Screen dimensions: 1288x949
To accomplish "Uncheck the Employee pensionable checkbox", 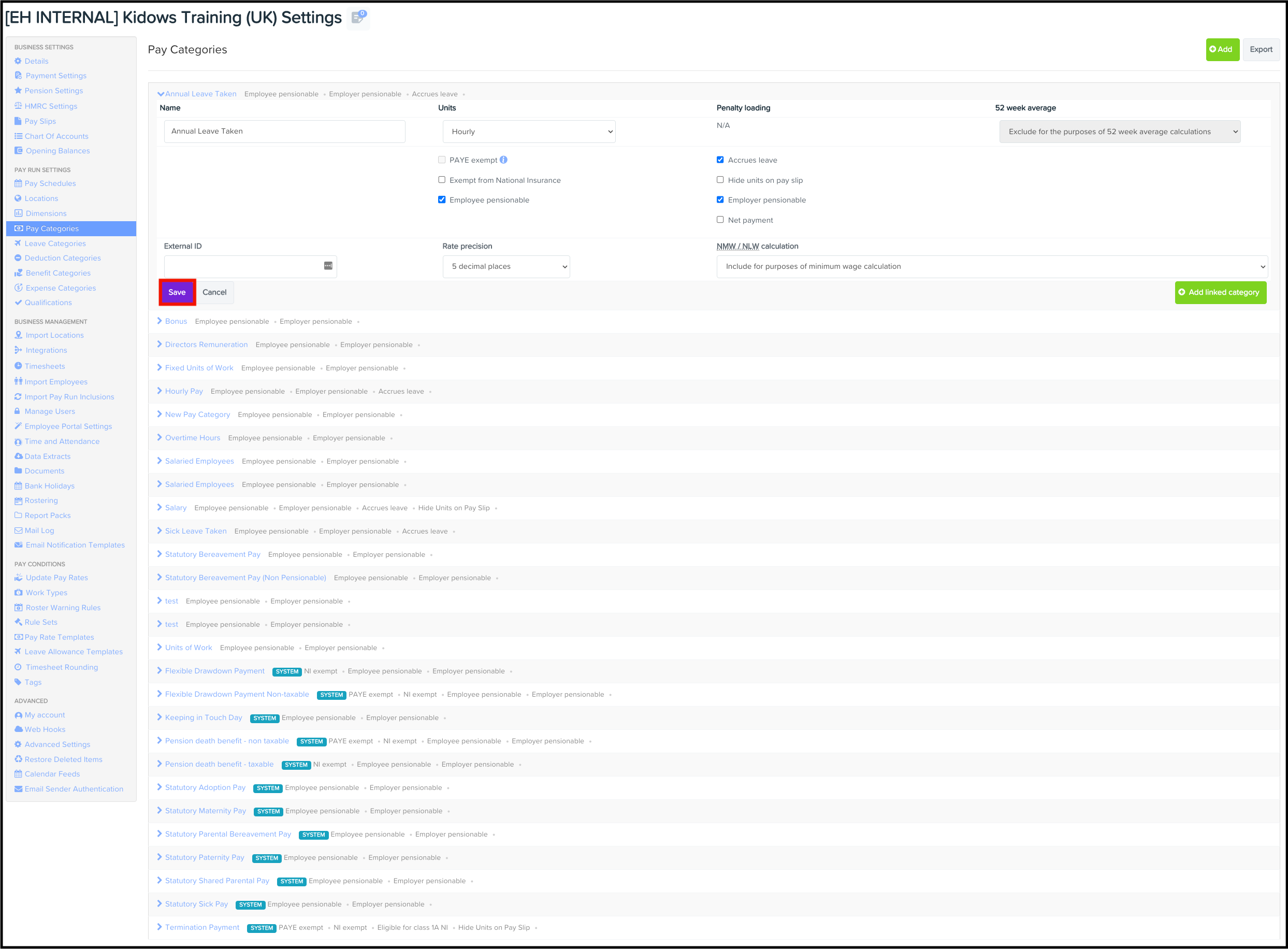I will [442, 200].
